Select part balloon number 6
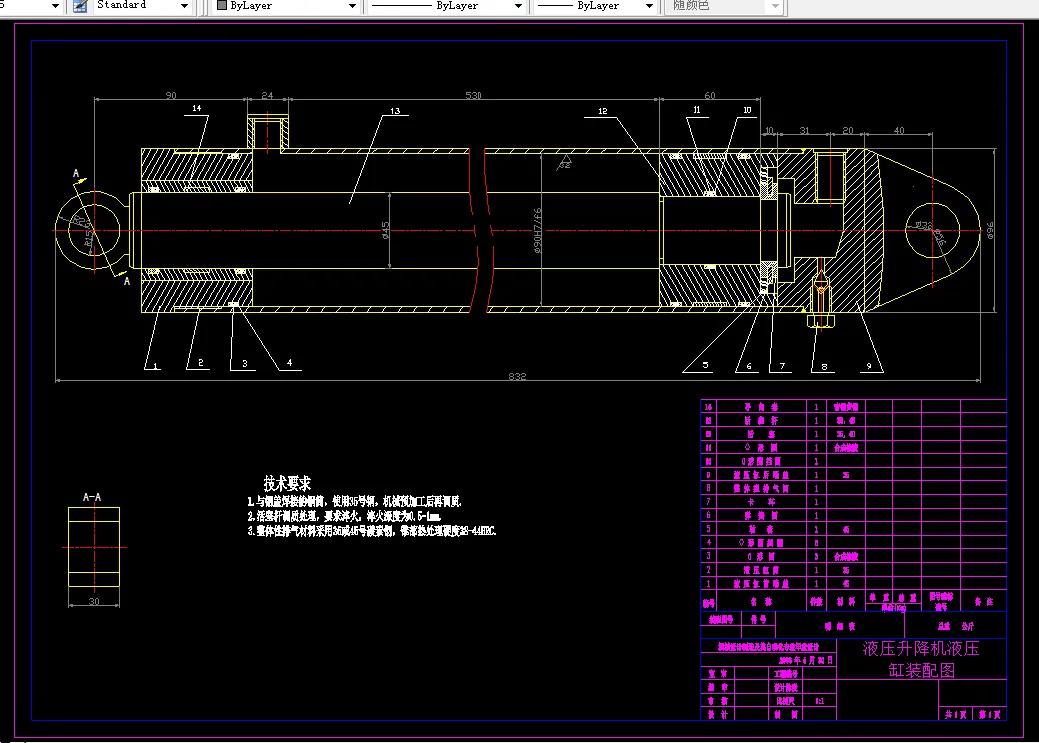This screenshot has width=1039, height=743. (749, 366)
